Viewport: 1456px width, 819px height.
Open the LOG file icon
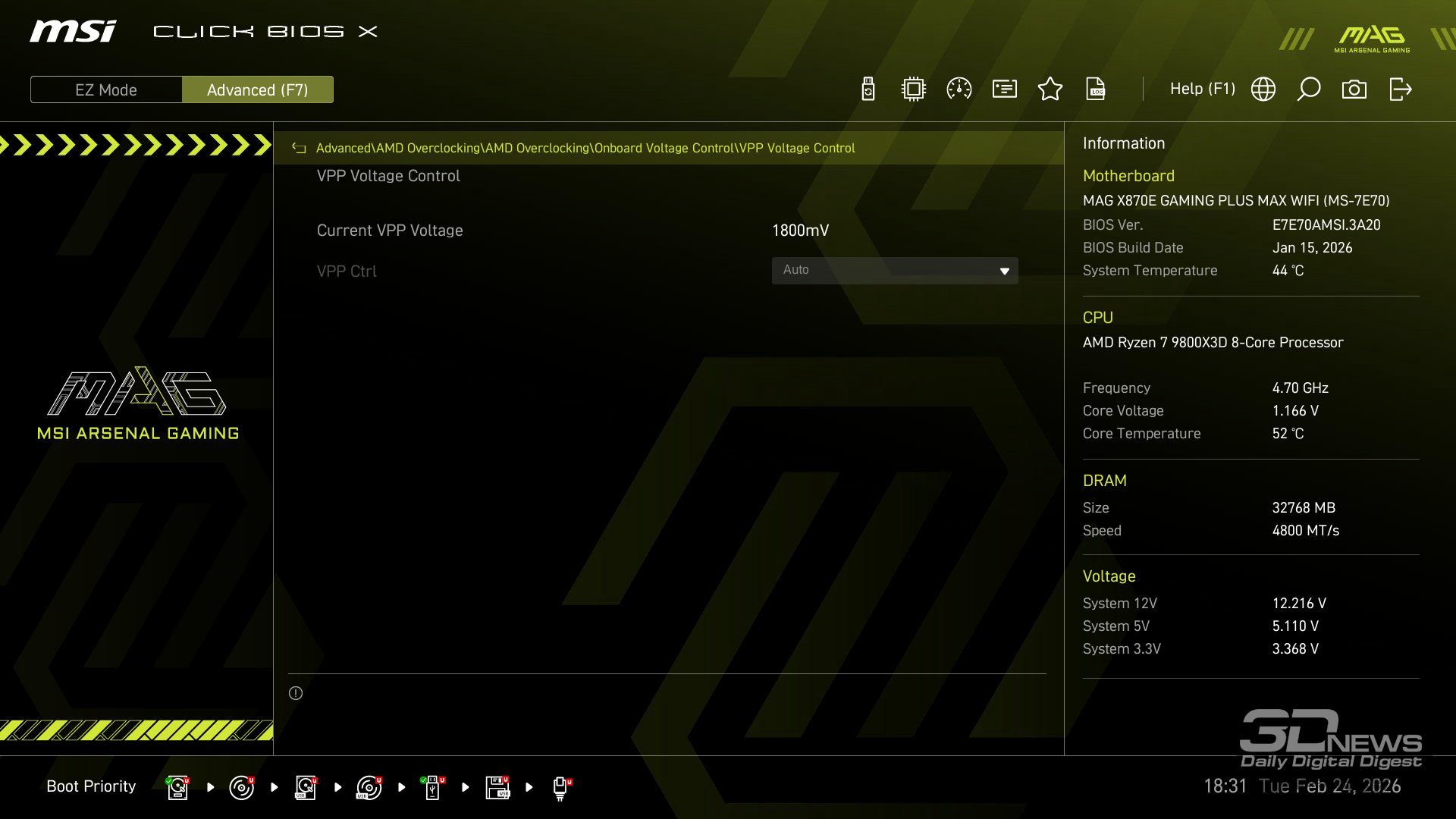click(1096, 89)
